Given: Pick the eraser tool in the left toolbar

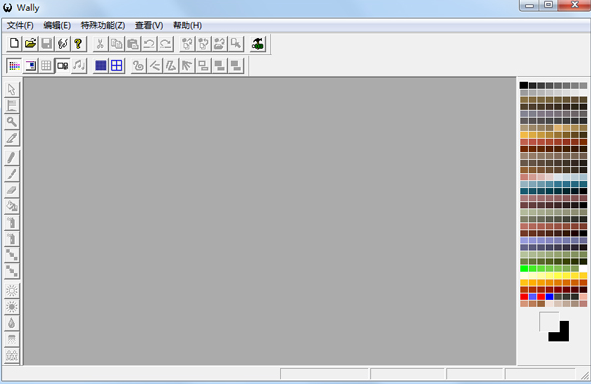Looking at the screenshot, I should pos(12,190).
